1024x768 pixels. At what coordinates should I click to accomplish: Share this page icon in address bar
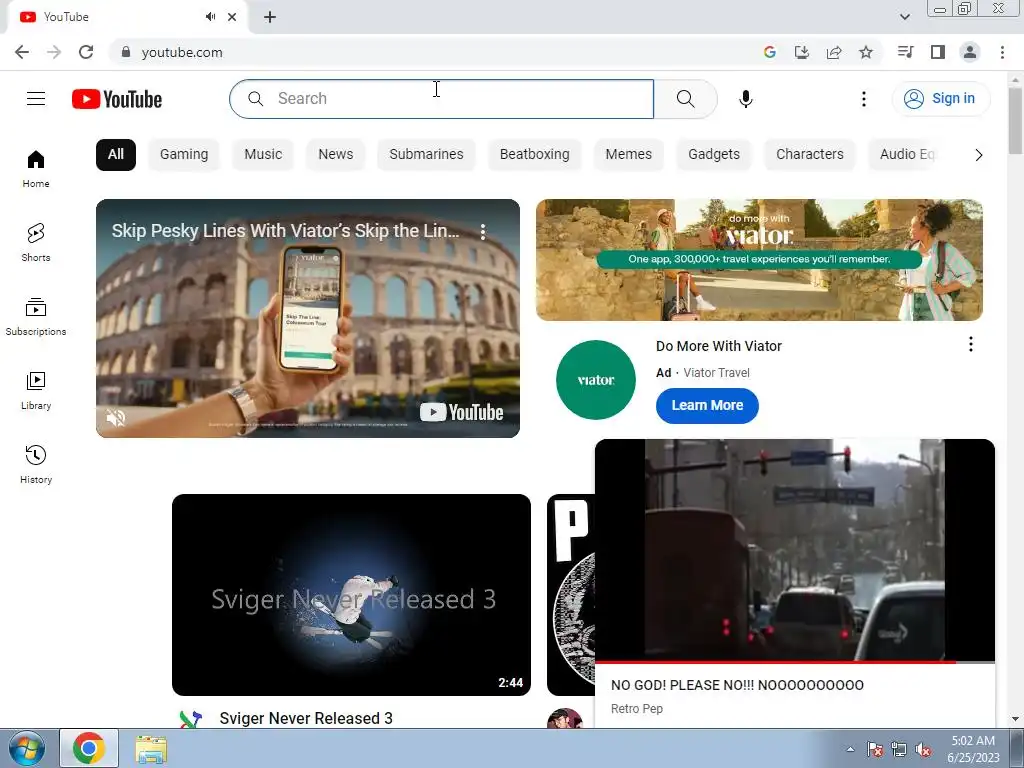click(834, 52)
